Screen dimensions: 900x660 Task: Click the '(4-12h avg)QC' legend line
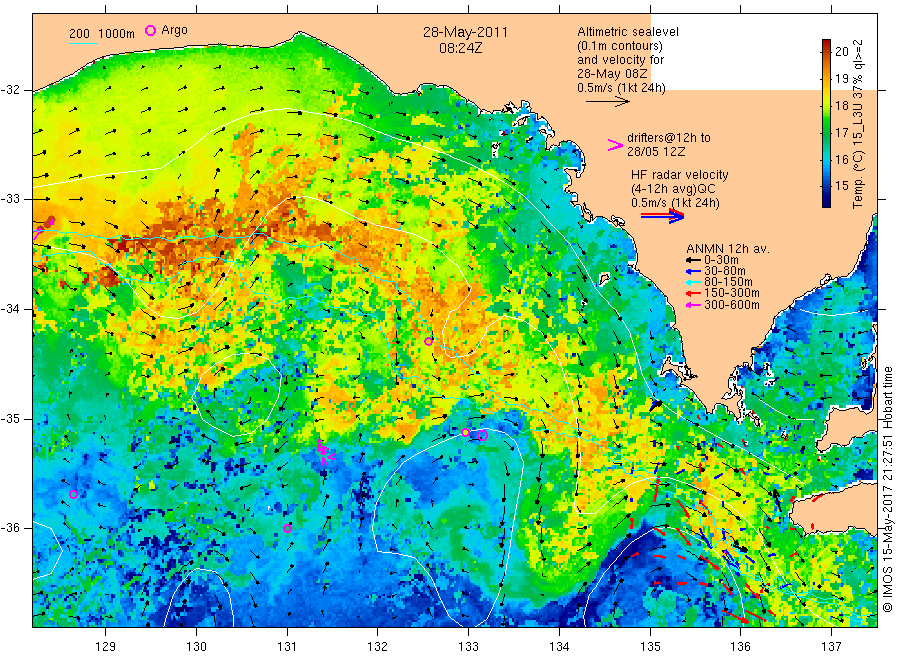pyautogui.click(x=673, y=189)
